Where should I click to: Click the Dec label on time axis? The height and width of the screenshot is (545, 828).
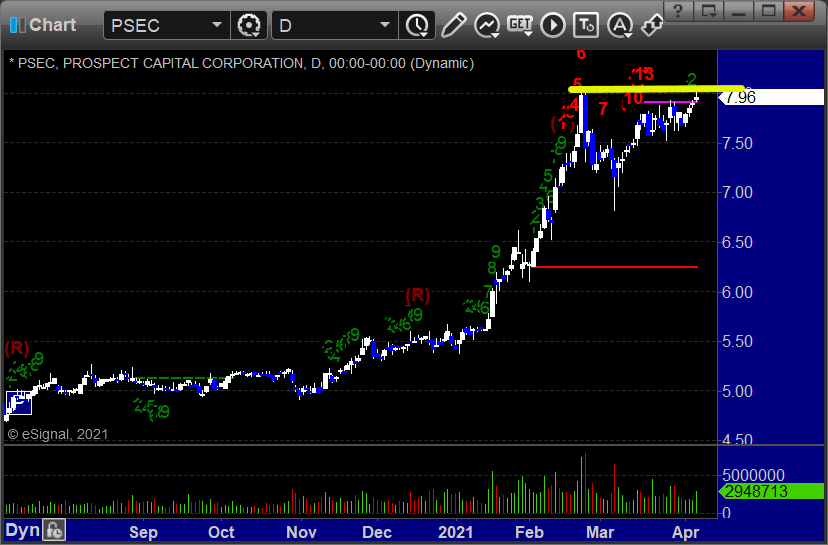pyautogui.click(x=377, y=532)
